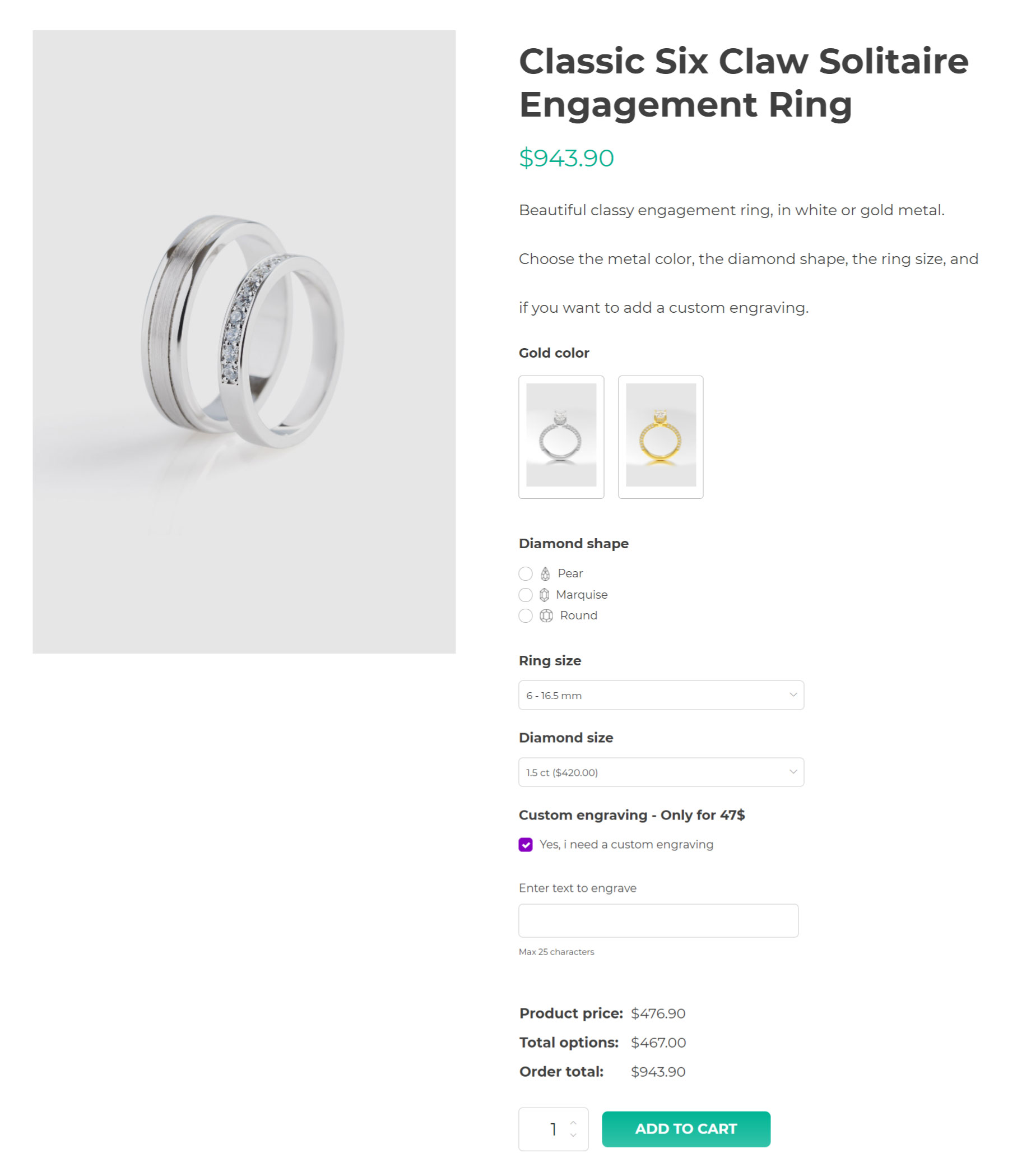Pick the Round radio button

526,615
